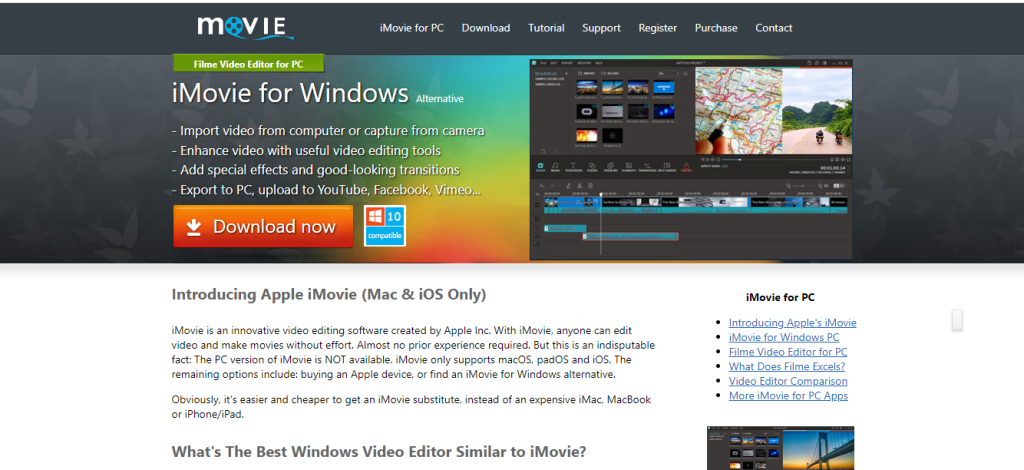Click the Media icon in the Filme screenshot
The height and width of the screenshot is (470, 1024).
(540, 168)
